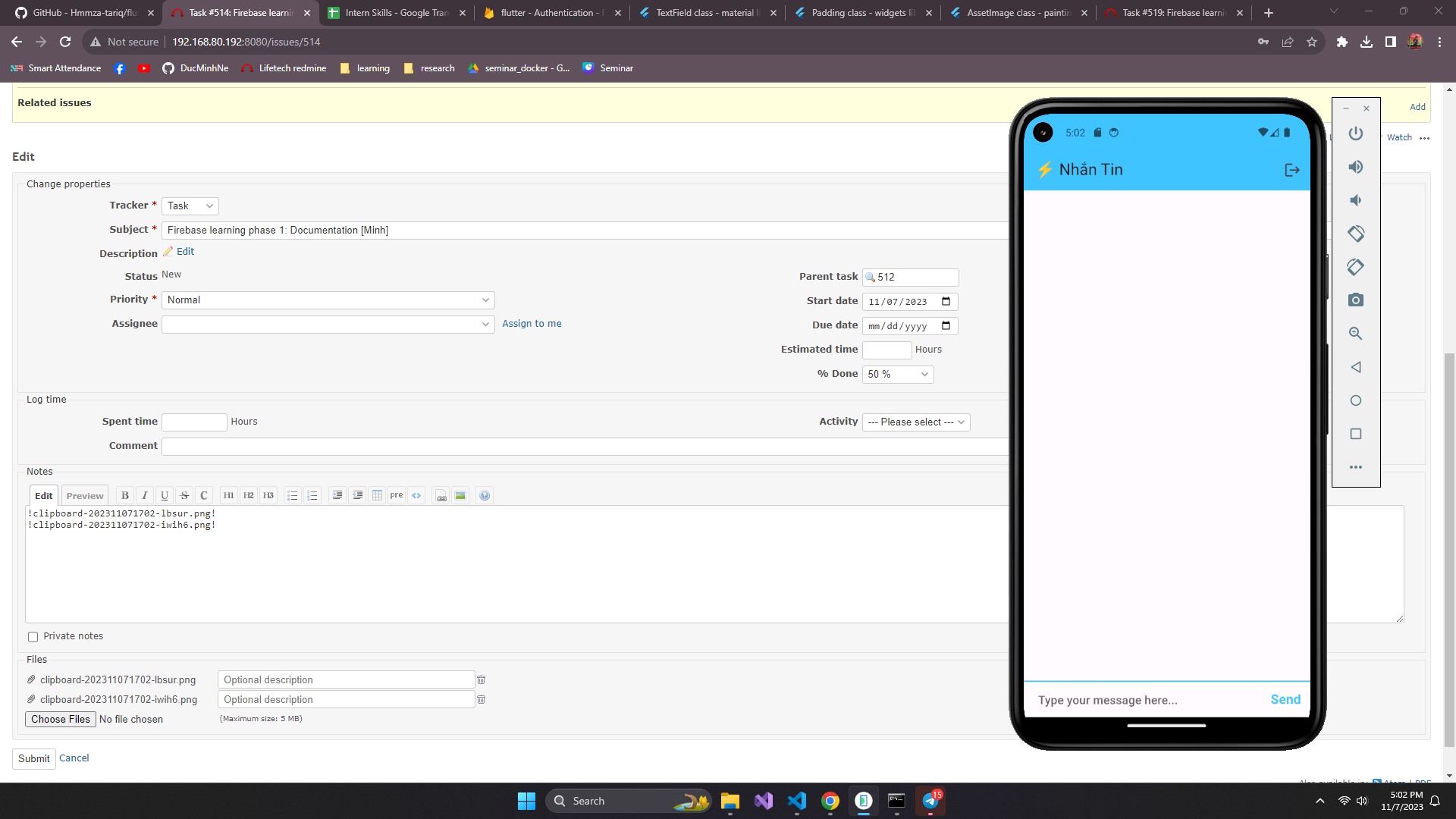Click the logout icon in Nhắn Tin app
The height and width of the screenshot is (819, 1456).
pyautogui.click(x=1292, y=170)
